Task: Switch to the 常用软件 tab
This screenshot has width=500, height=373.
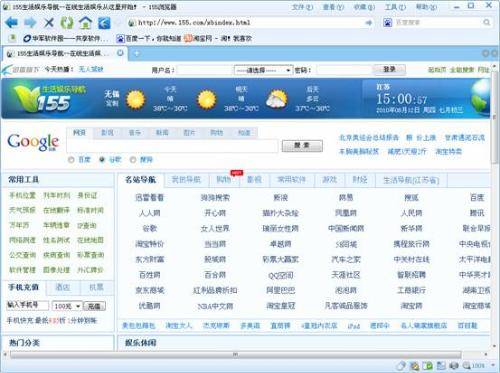Action: point(291,180)
